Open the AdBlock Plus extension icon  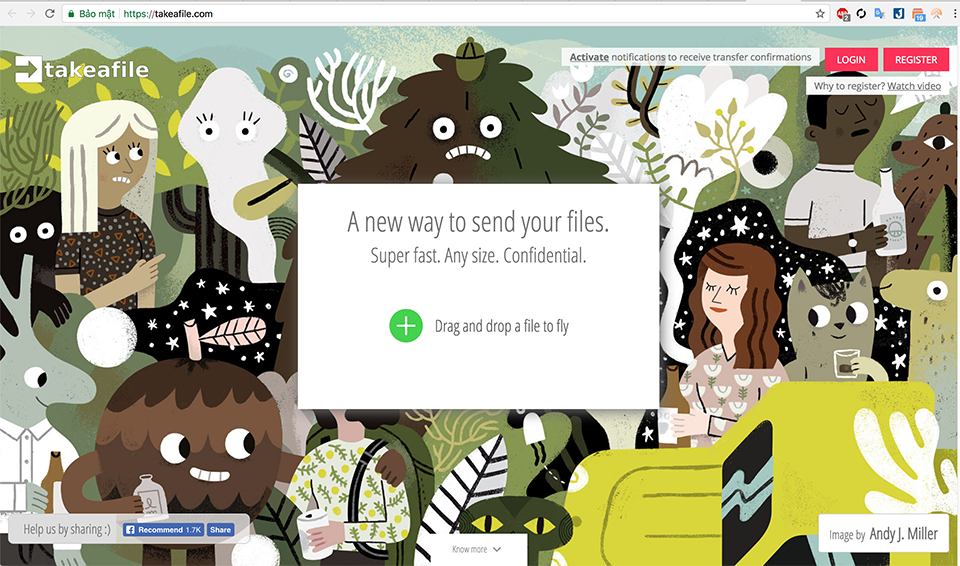843,13
